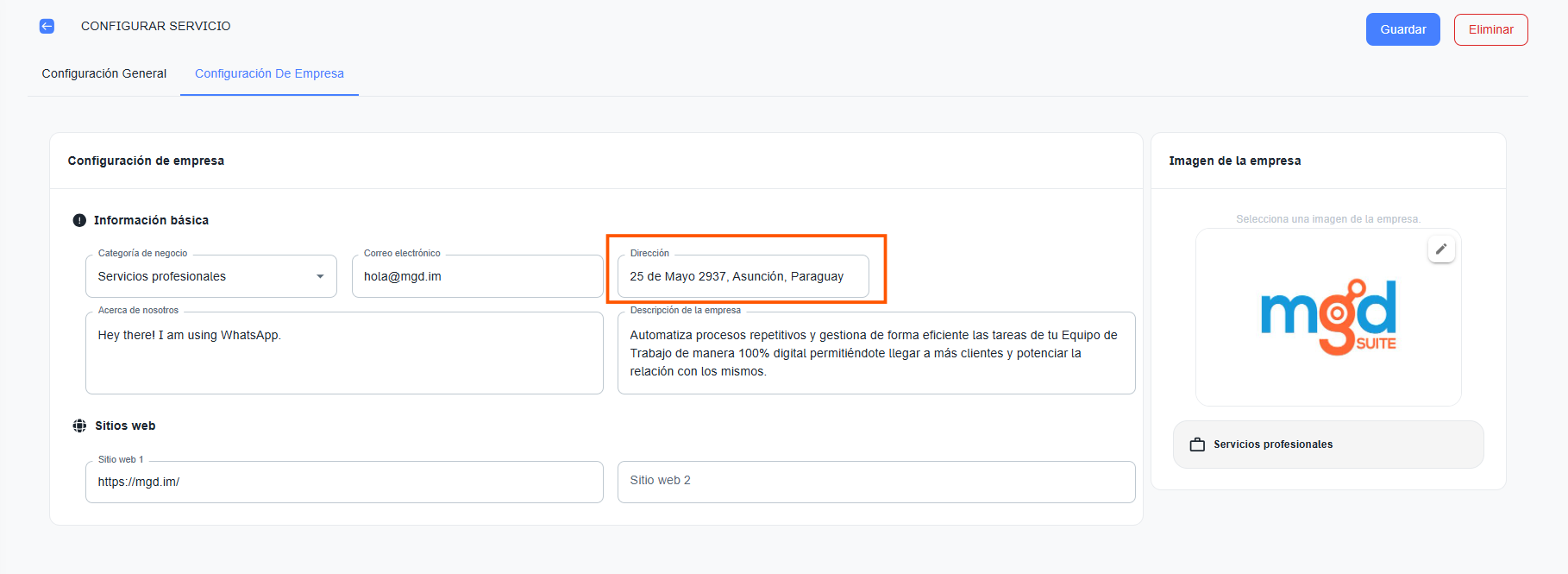1568x574 pixels.
Task: Click the mgd Suite company logo
Action: click(x=1328, y=317)
